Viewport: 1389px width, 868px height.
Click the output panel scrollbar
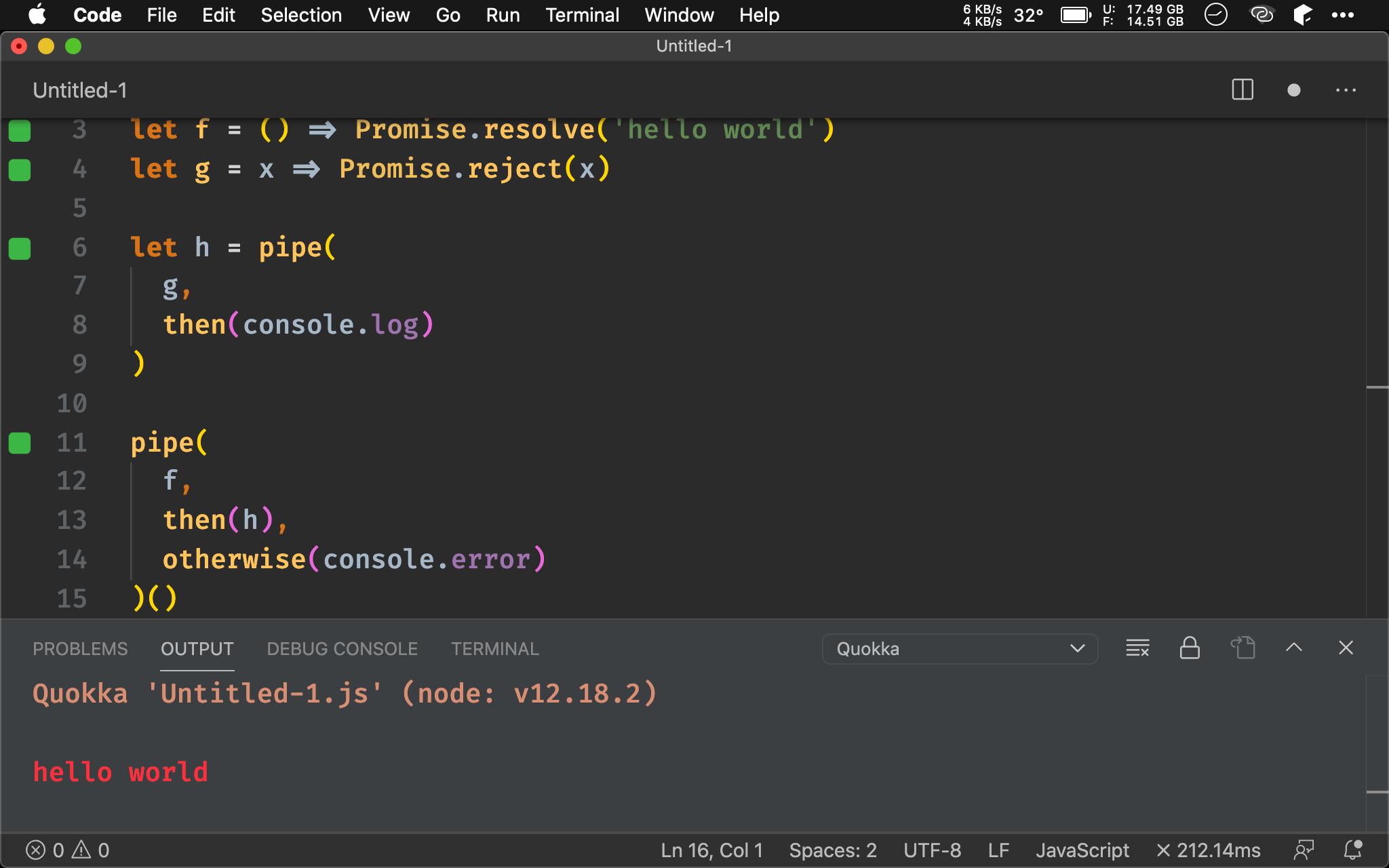[x=1377, y=754]
